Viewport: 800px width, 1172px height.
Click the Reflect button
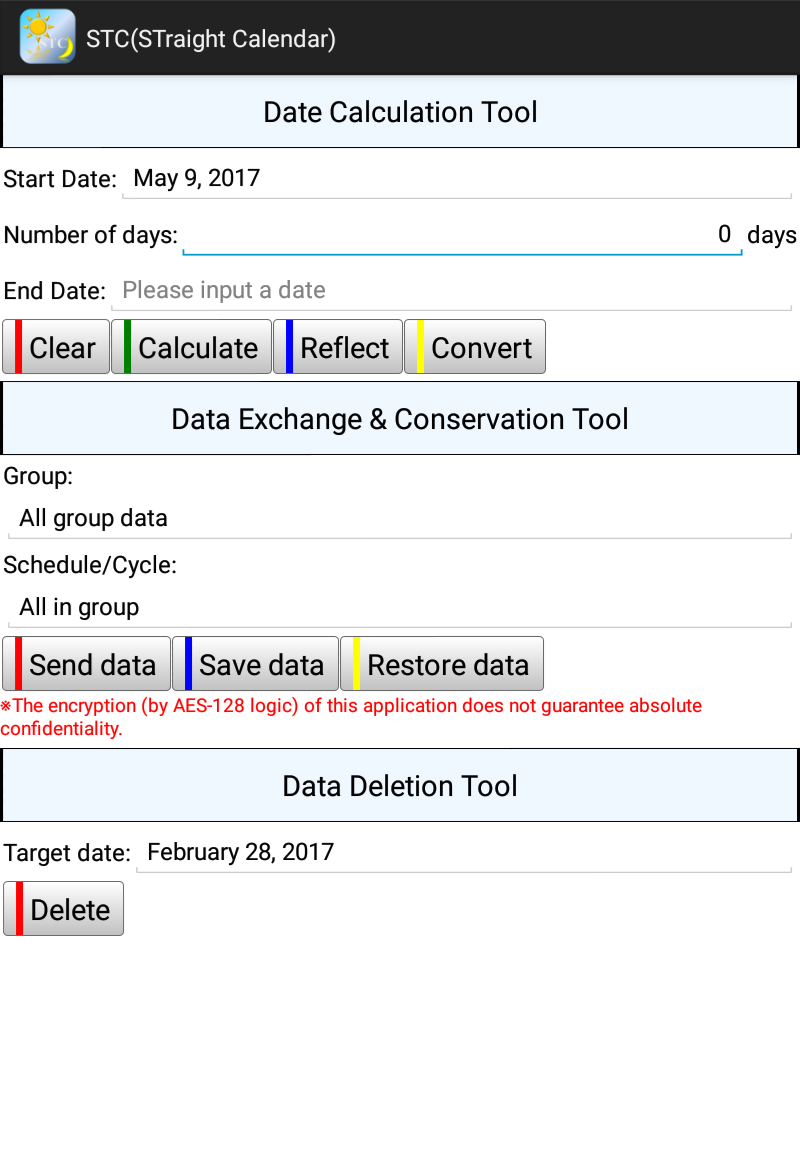coord(338,347)
